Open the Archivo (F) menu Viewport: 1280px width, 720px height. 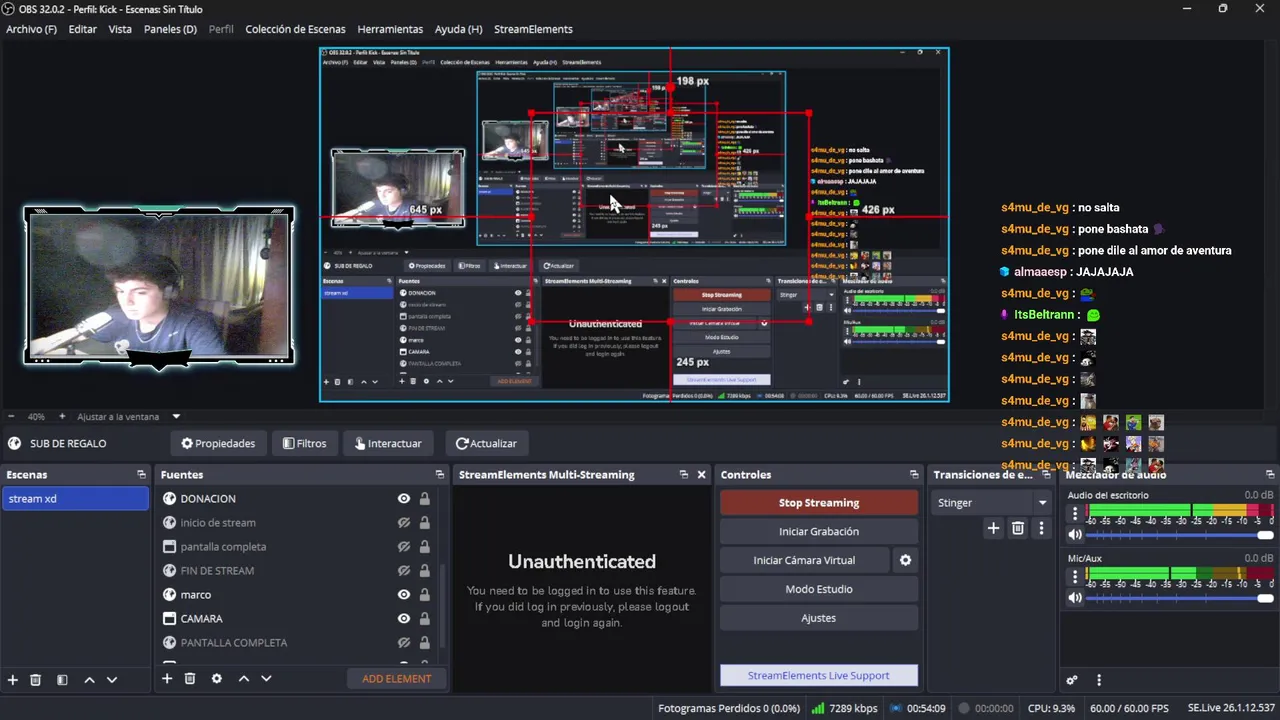coord(31,29)
